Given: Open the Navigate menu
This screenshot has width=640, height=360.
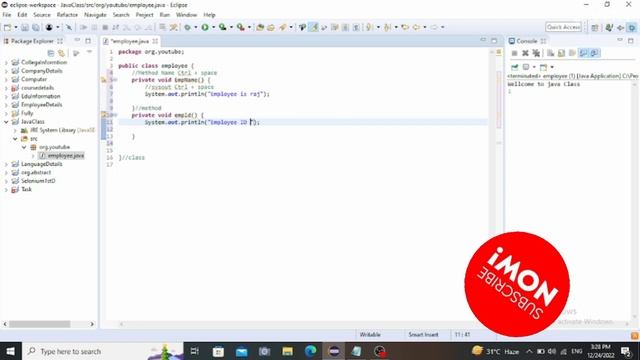Looking at the screenshot, I should pos(95,15).
